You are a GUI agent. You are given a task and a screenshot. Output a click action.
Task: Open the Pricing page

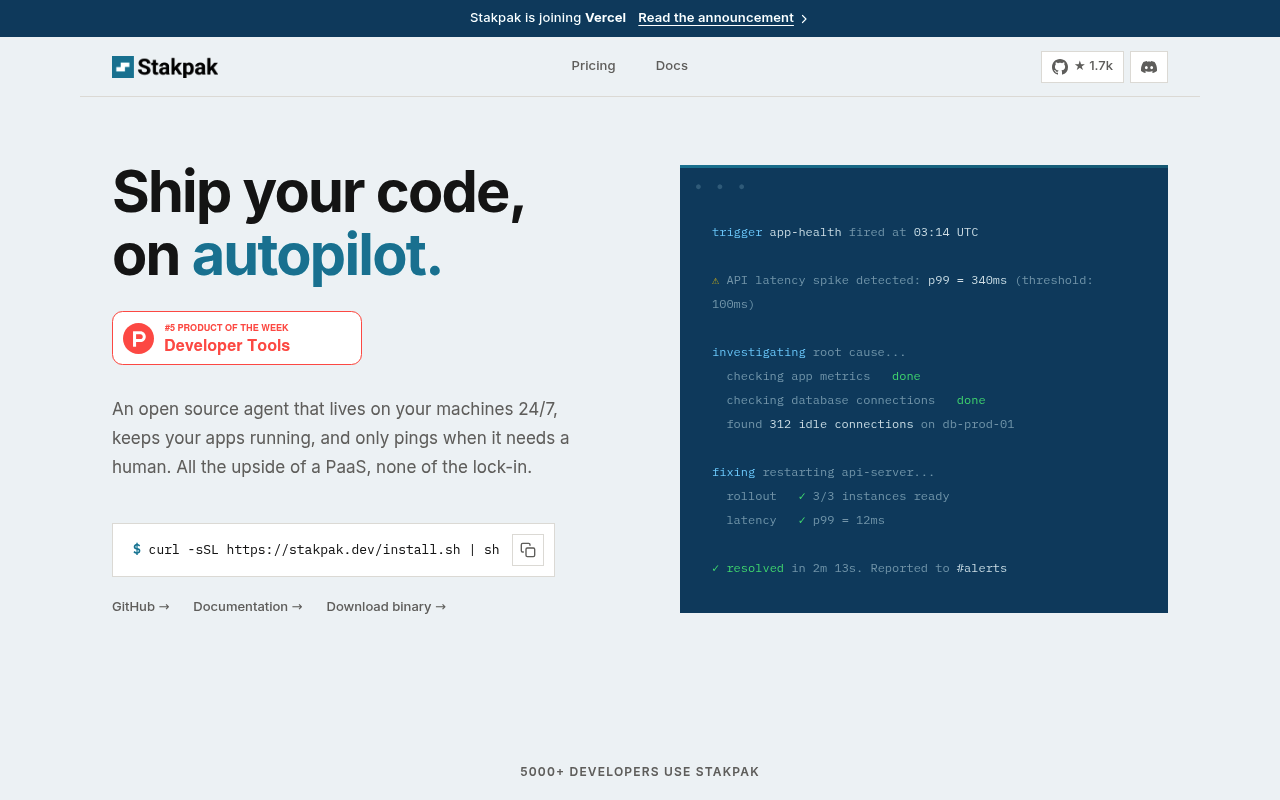[x=593, y=66]
